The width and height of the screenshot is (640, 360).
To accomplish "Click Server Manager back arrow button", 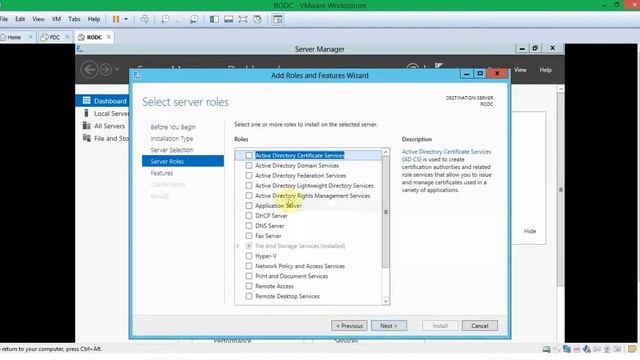I will (89, 69).
